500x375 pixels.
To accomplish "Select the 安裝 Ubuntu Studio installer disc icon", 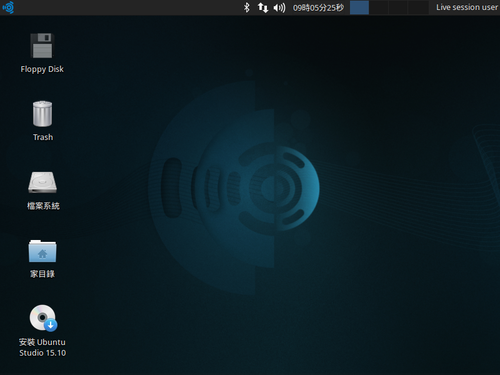I will (x=43, y=318).
